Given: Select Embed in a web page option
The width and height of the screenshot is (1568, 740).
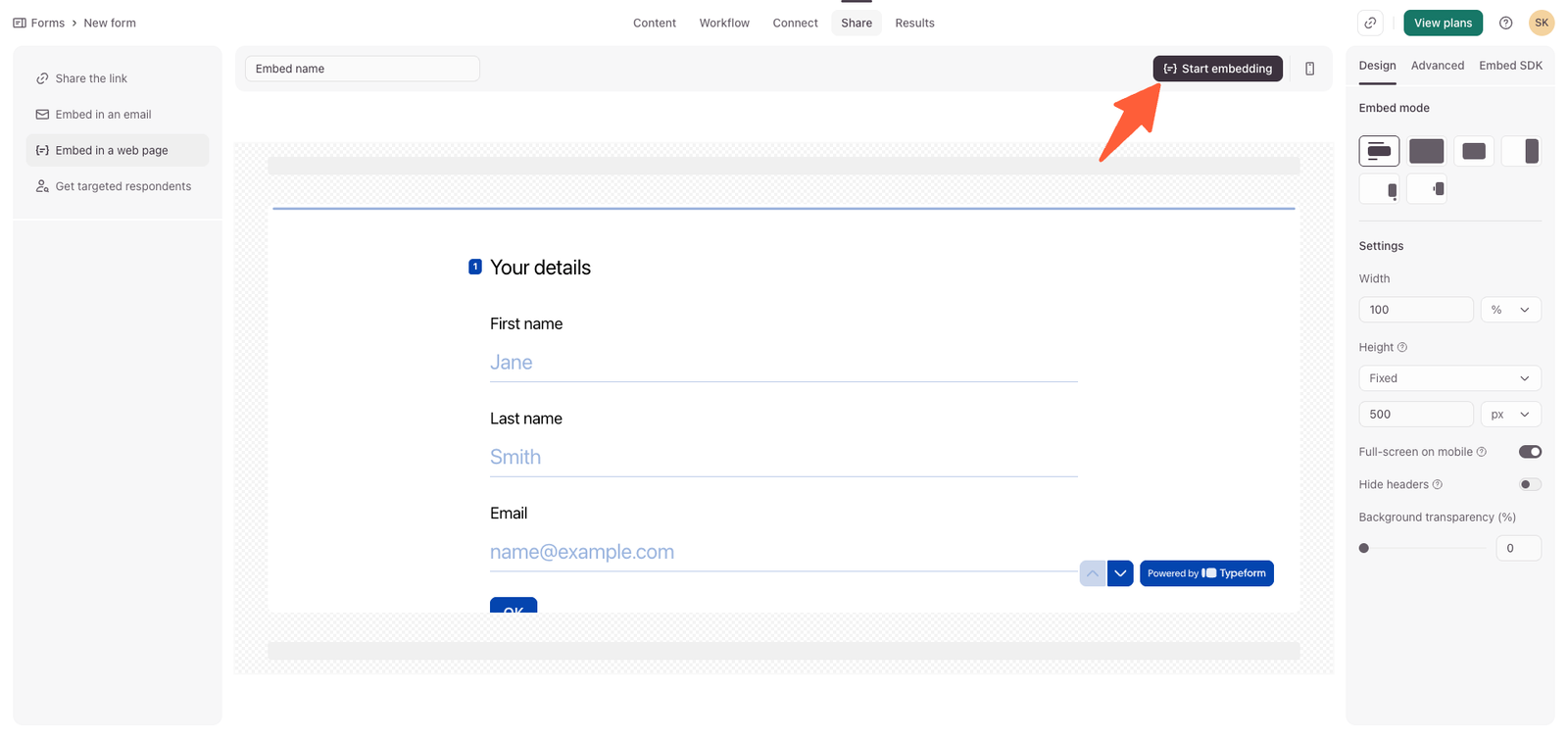Looking at the screenshot, I should (x=118, y=150).
